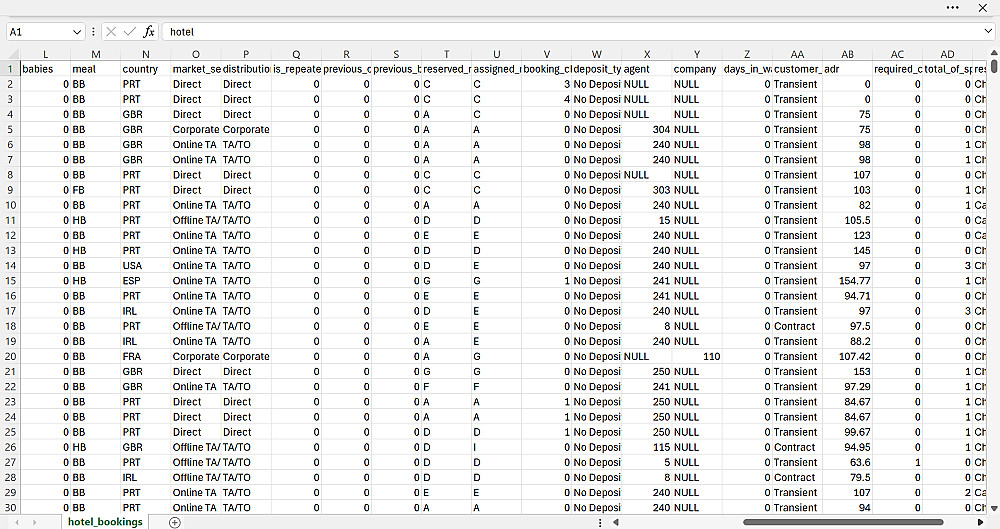1000x529 pixels.
Task: Select adr cell 105.5
Action: [847, 220]
